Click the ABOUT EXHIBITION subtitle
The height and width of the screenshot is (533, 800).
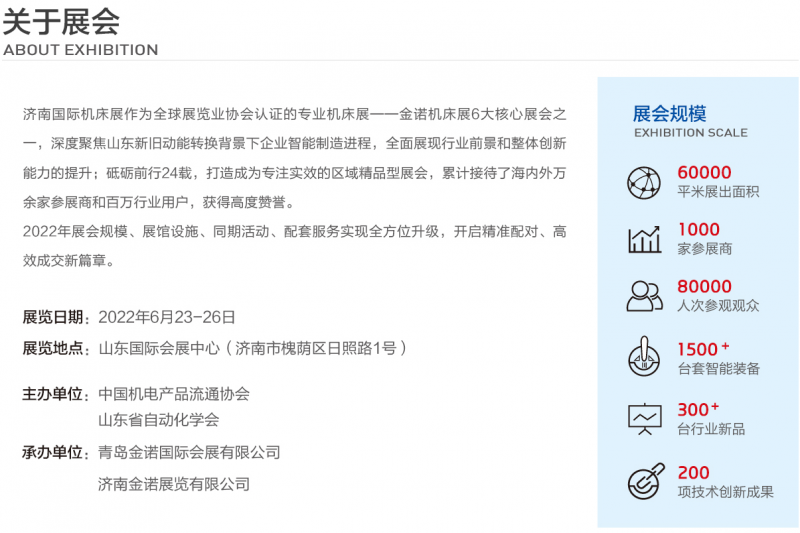80,50
